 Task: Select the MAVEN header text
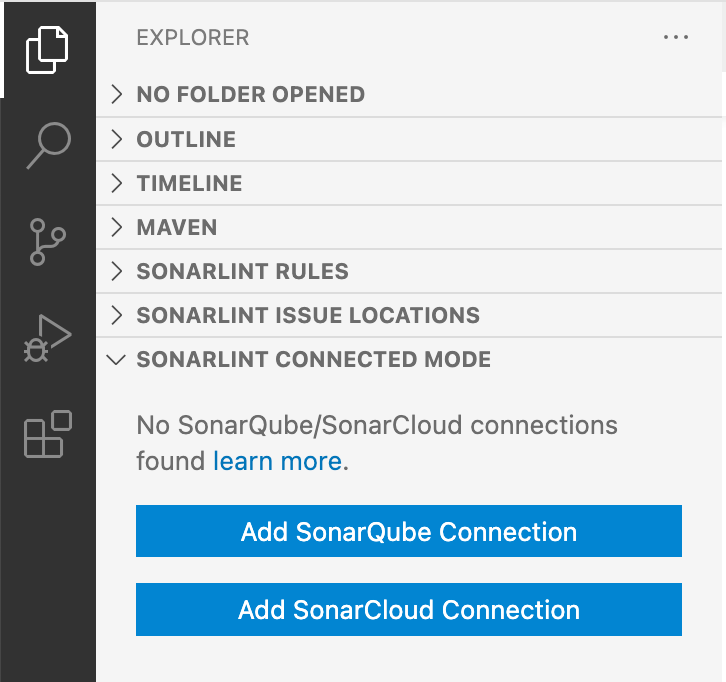(177, 227)
